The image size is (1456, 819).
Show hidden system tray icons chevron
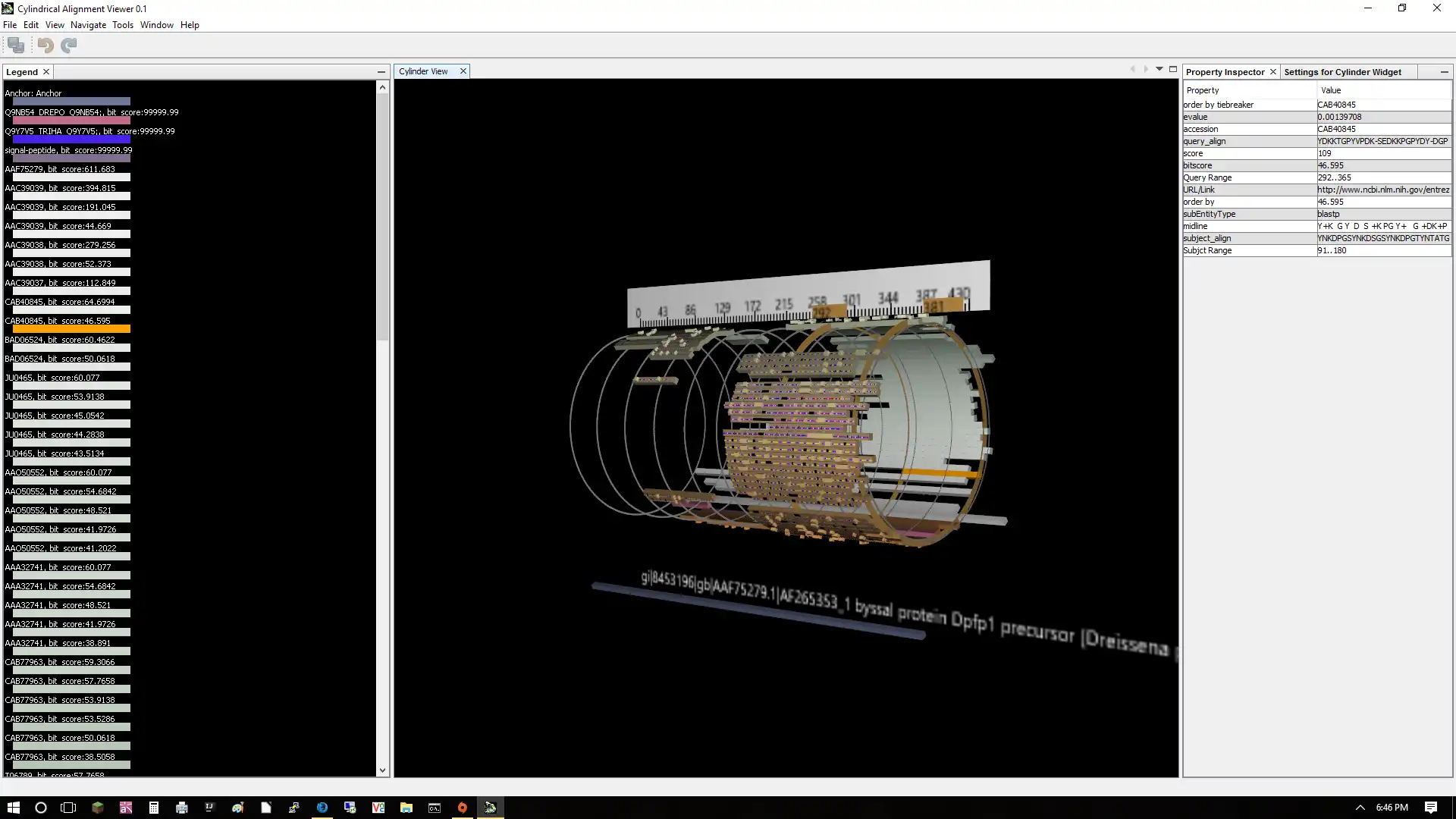1360,808
